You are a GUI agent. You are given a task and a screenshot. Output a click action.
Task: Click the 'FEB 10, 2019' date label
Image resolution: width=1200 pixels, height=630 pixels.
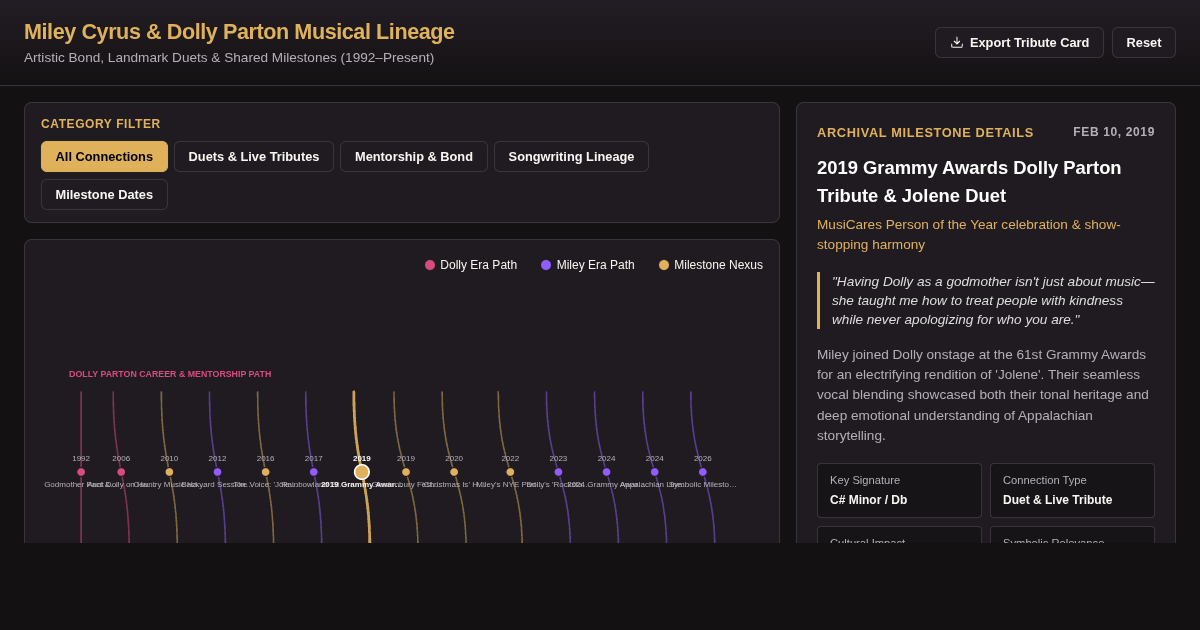point(1114,132)
